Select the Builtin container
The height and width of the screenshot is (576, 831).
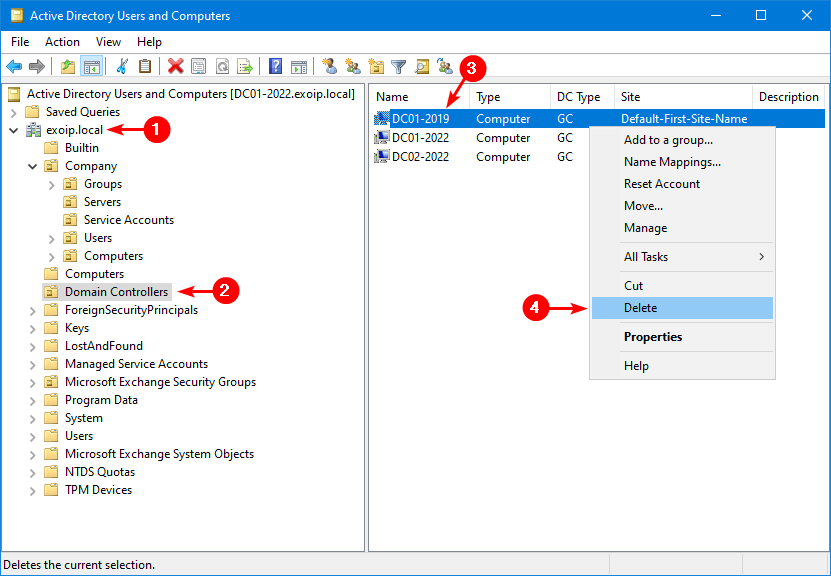coord(82,148)
